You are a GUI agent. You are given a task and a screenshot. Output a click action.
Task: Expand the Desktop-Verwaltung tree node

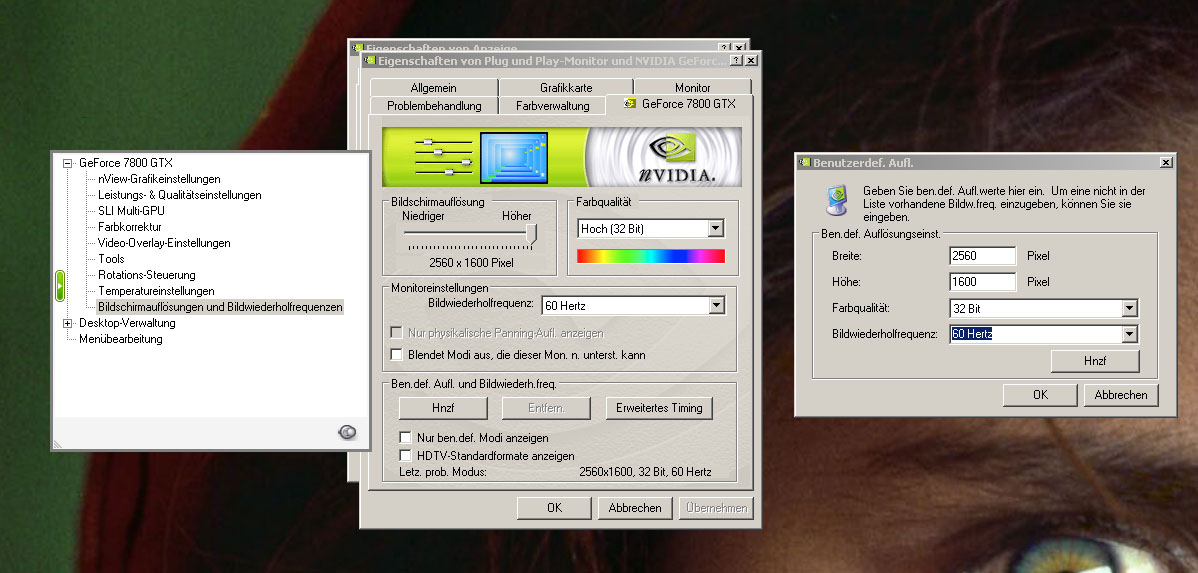(68, 323)
